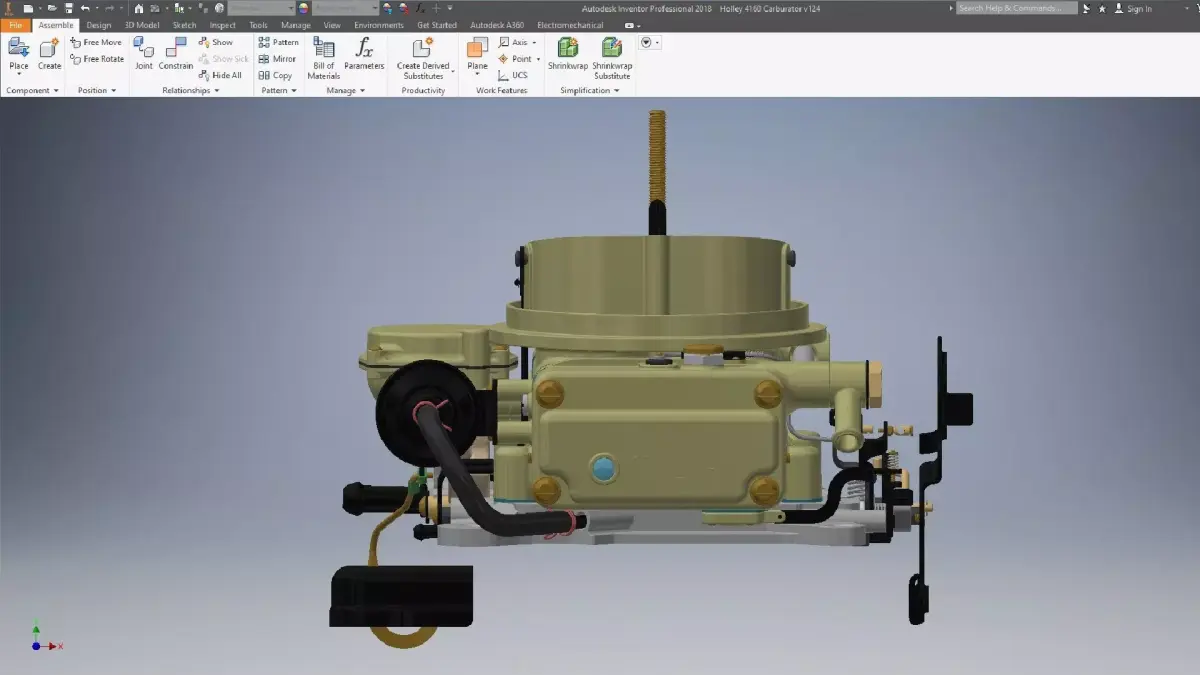Switch to the Tools tab
Screen dimensions: 1200x675
click(x=258, y=25)
